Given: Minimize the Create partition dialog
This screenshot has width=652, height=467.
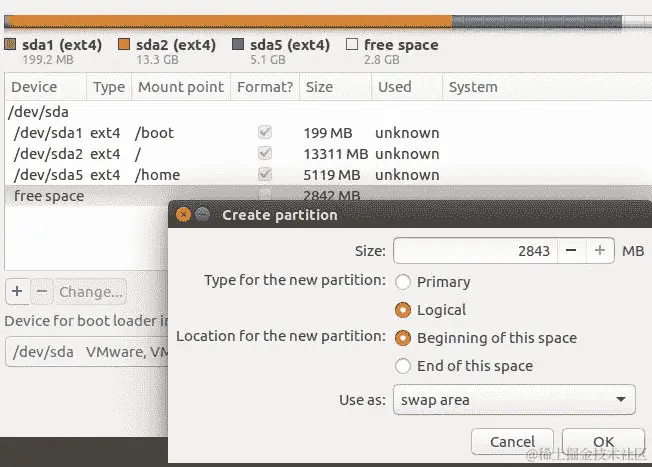Looking at the screenshot, I should [x=203, y=215].
